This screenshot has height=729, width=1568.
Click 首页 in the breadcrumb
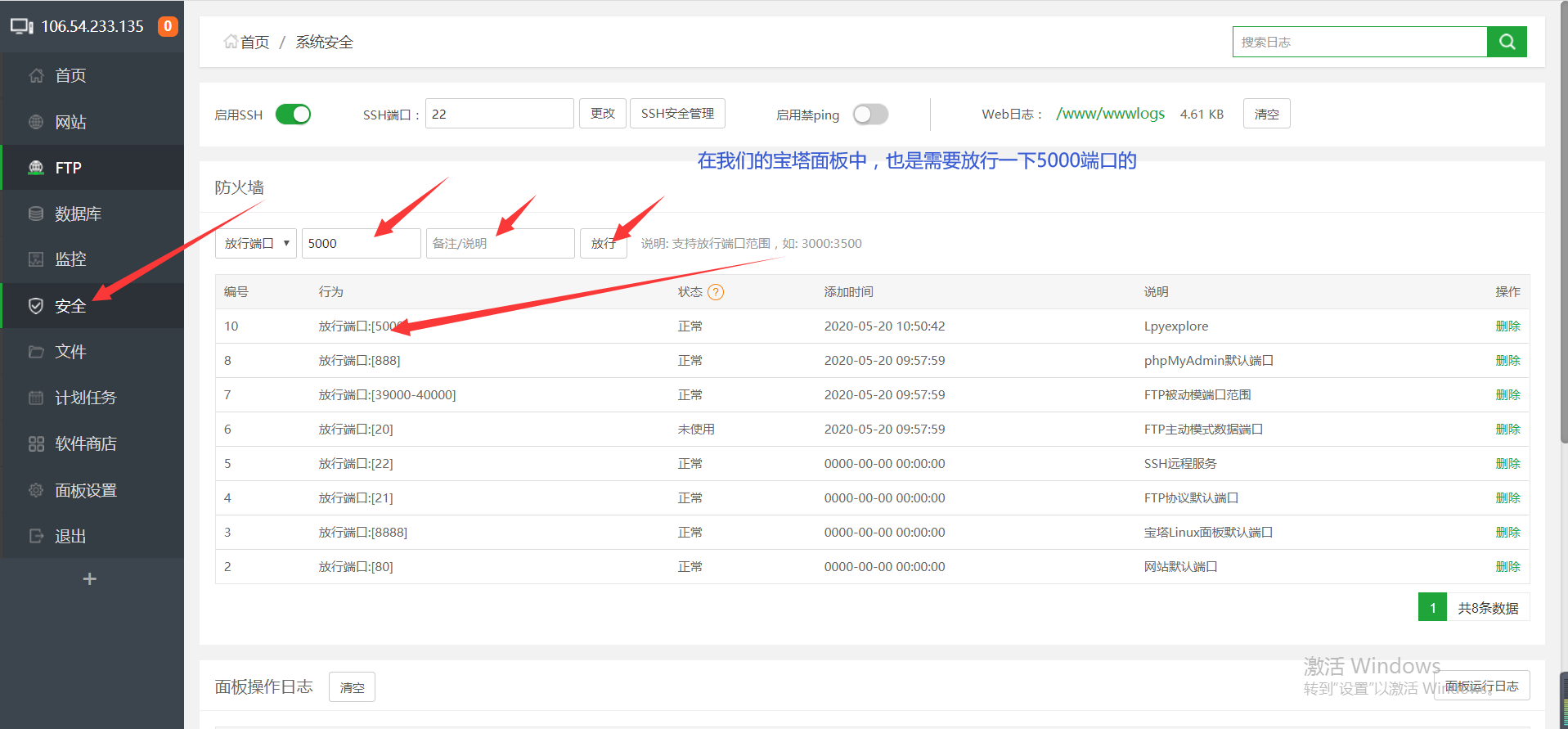point(254,42)
